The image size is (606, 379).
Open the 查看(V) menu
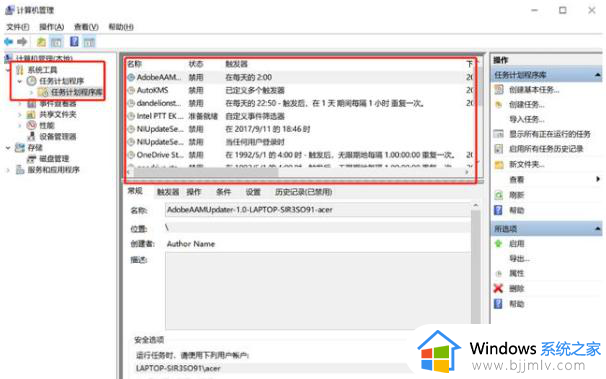(x=86, y=27)
